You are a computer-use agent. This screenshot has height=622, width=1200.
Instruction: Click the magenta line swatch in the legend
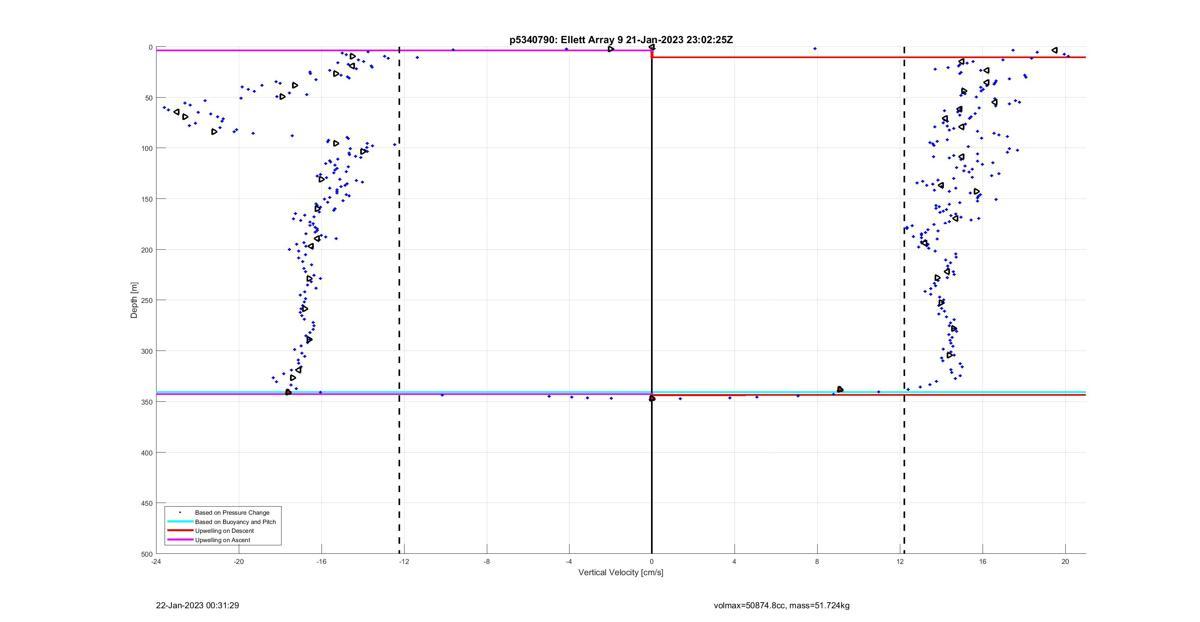pyautogui.click(x=179, y=540)
